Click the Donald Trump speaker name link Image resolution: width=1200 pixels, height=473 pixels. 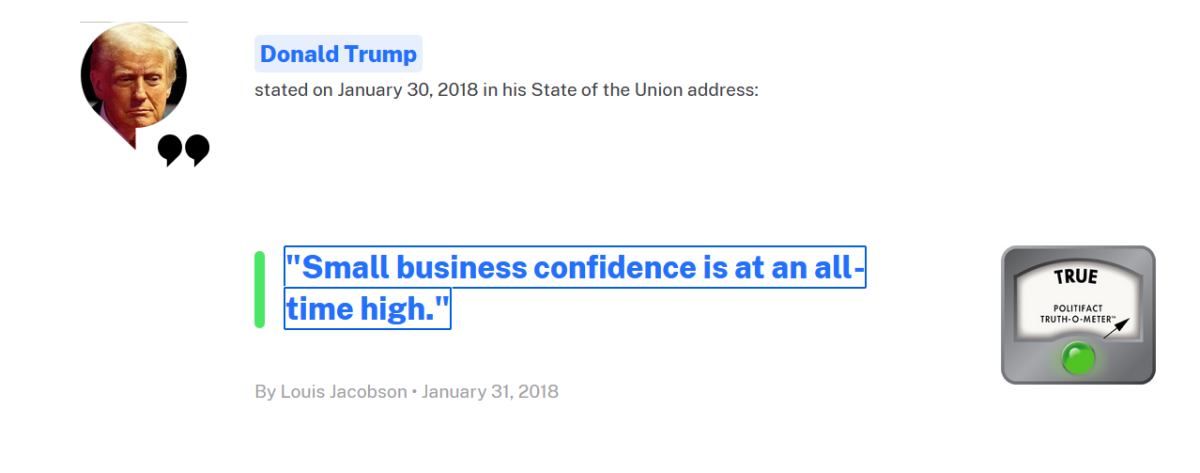pos(338,54)
